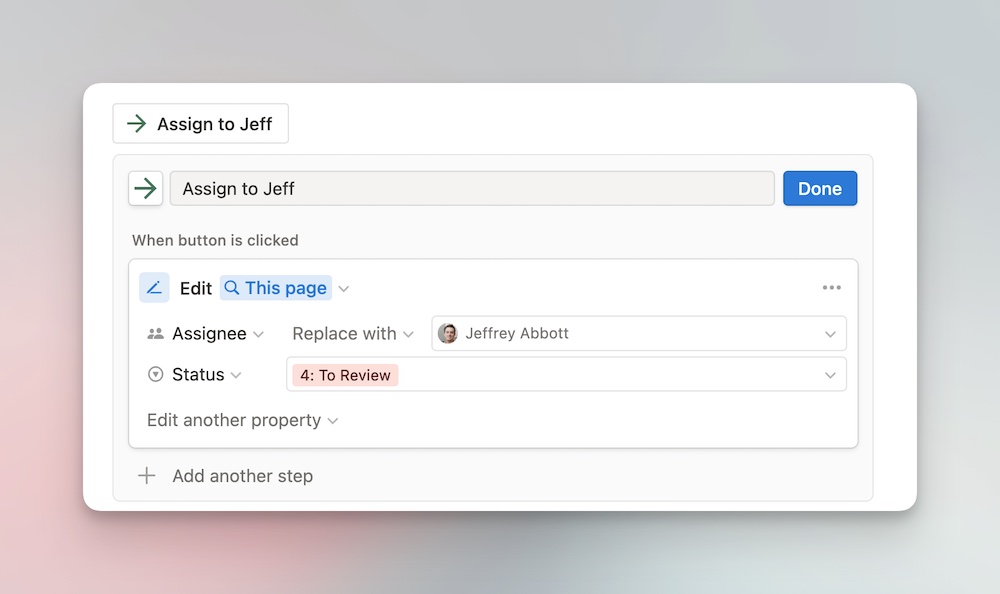Click the chevron next to This page
This screenshot has width=1000, height=594.
click(x=344, y=288)
